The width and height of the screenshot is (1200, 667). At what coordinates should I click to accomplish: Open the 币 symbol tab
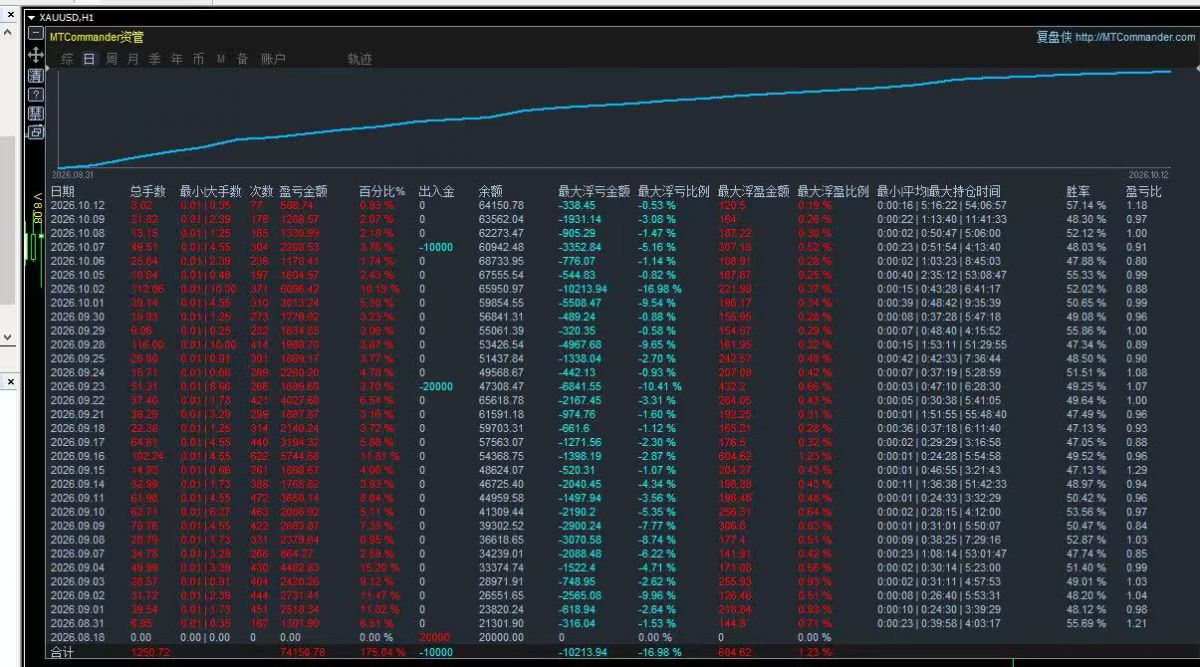[x=199, y=59]
